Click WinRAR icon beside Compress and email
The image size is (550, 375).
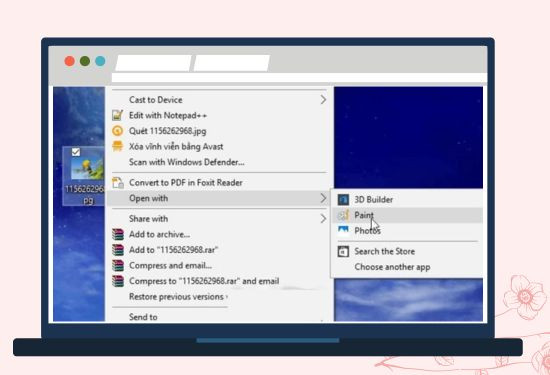118,265
